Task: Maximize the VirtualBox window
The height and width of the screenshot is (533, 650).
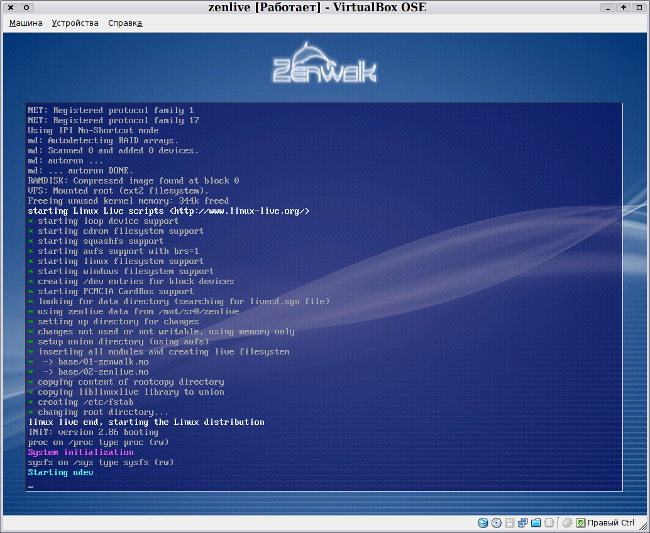Action: point(639,7)
